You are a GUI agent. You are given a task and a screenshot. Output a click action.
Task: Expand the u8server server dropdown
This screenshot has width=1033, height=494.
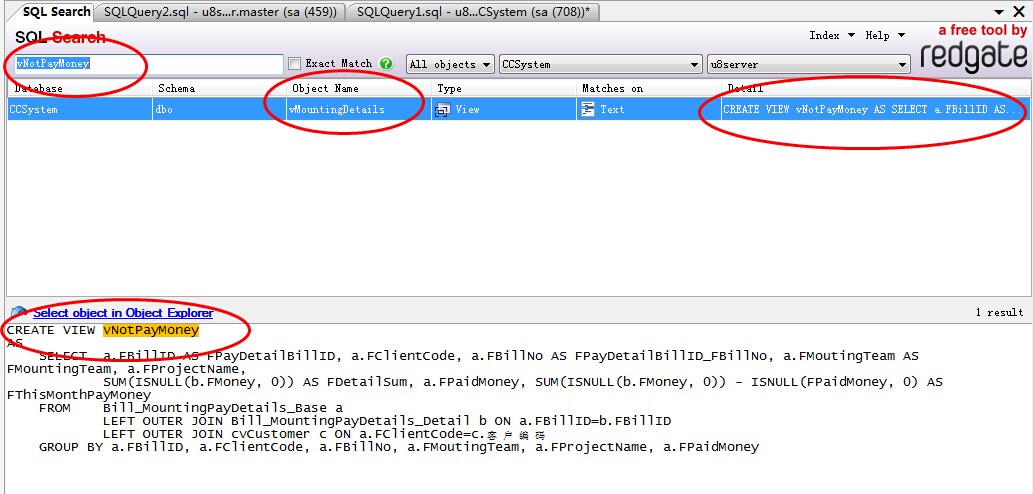click(x=808, y=64)
